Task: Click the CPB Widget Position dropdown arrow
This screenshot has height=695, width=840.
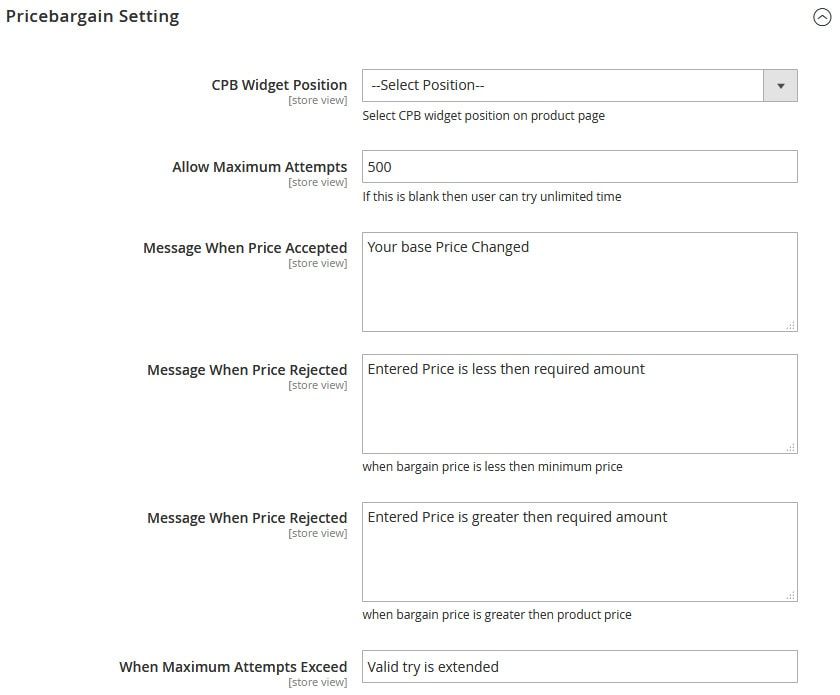Action: 780,86
